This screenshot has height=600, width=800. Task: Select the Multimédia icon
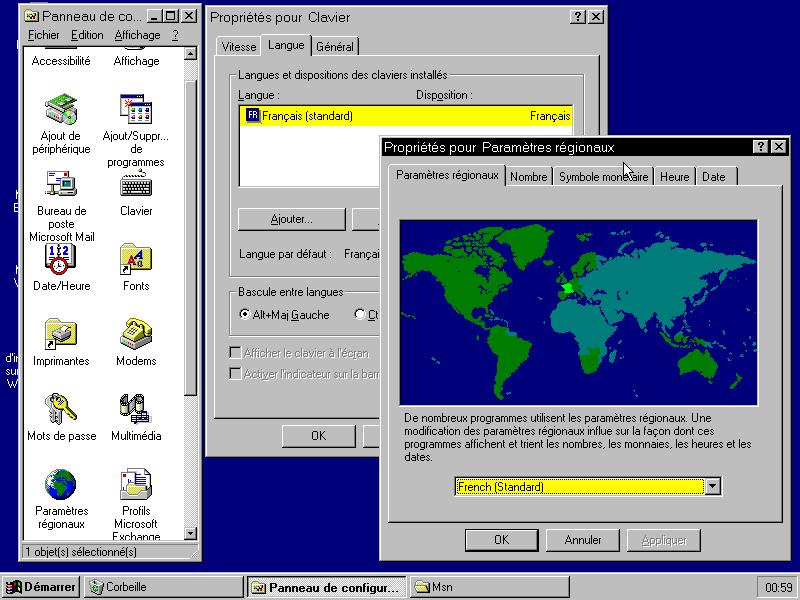(136, 409)
